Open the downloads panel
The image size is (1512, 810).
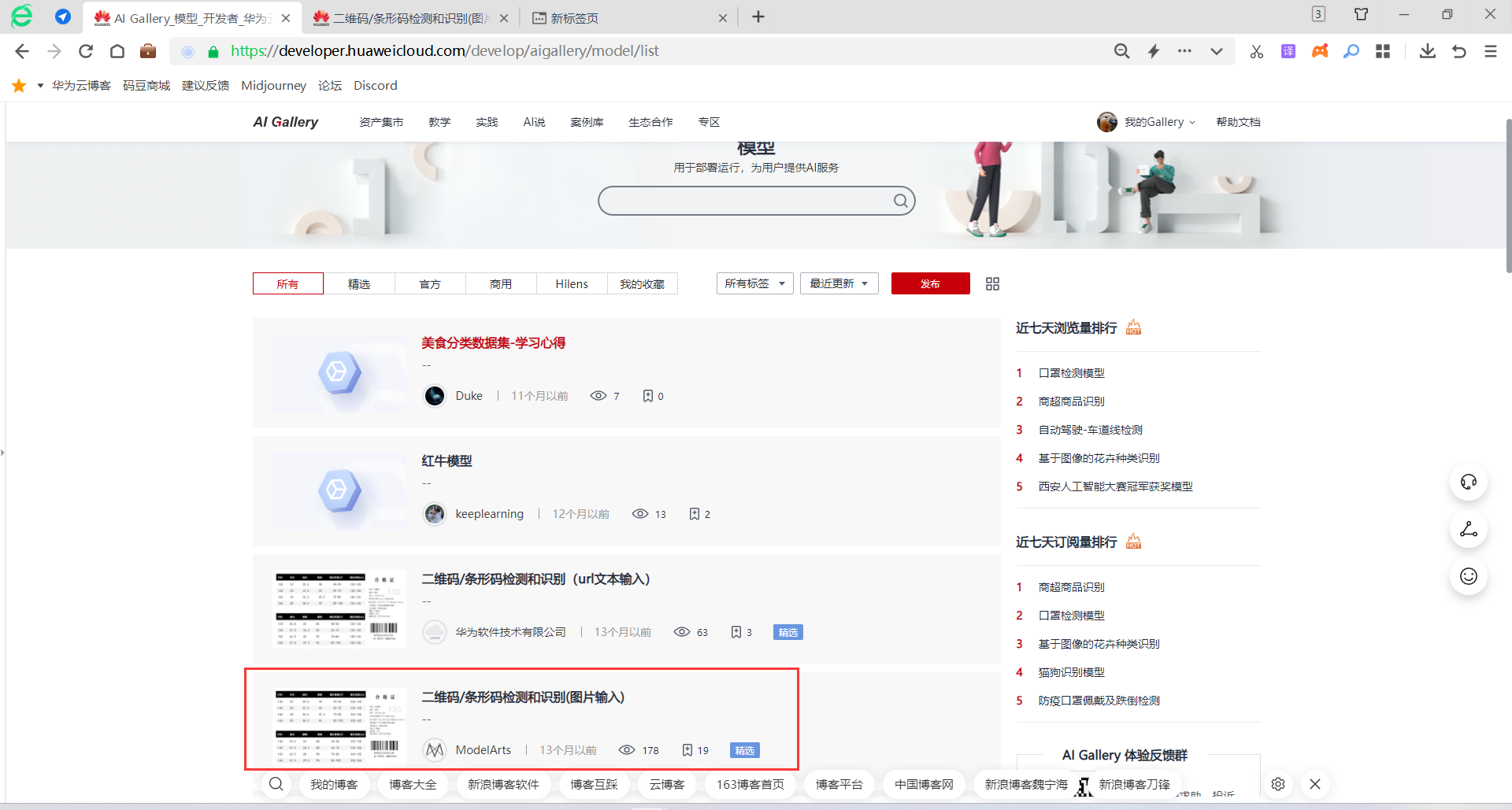click(1428, 51)
